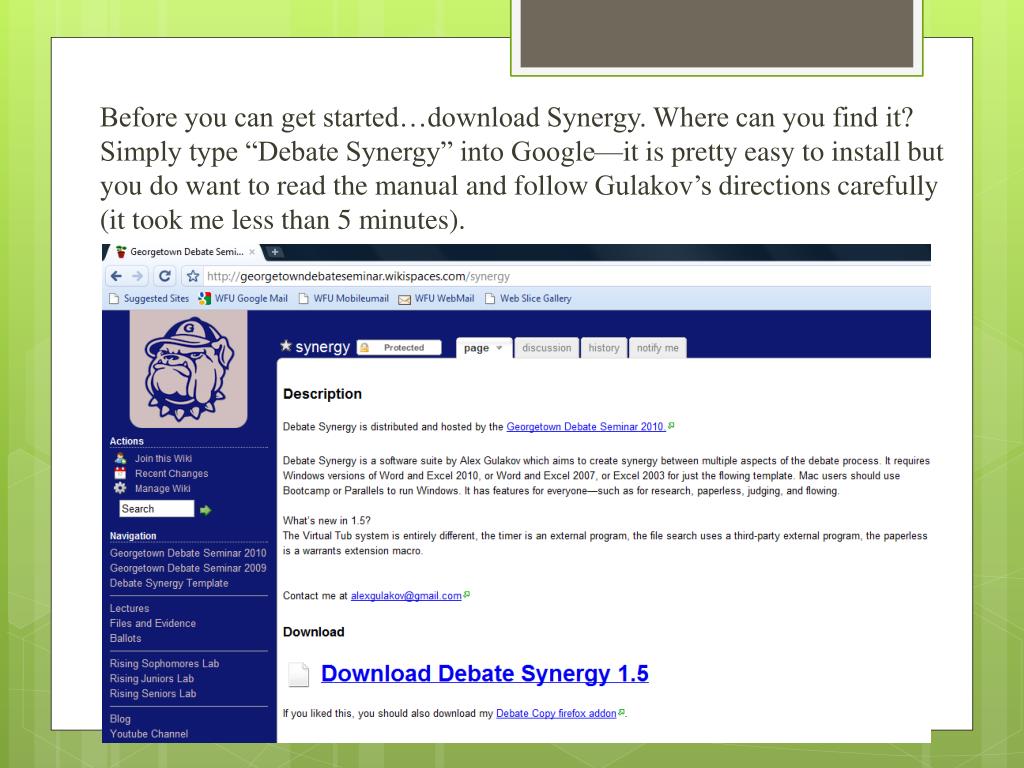This screenshot has height=768, width=1024.
Task: Open the notify me tab
Action: point(658,348)
